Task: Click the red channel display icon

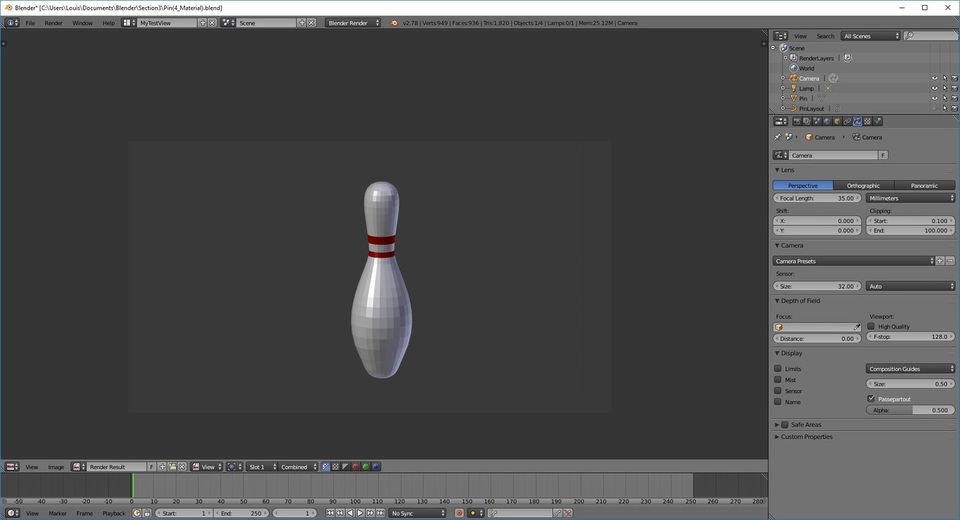Action: click(355, 467)
